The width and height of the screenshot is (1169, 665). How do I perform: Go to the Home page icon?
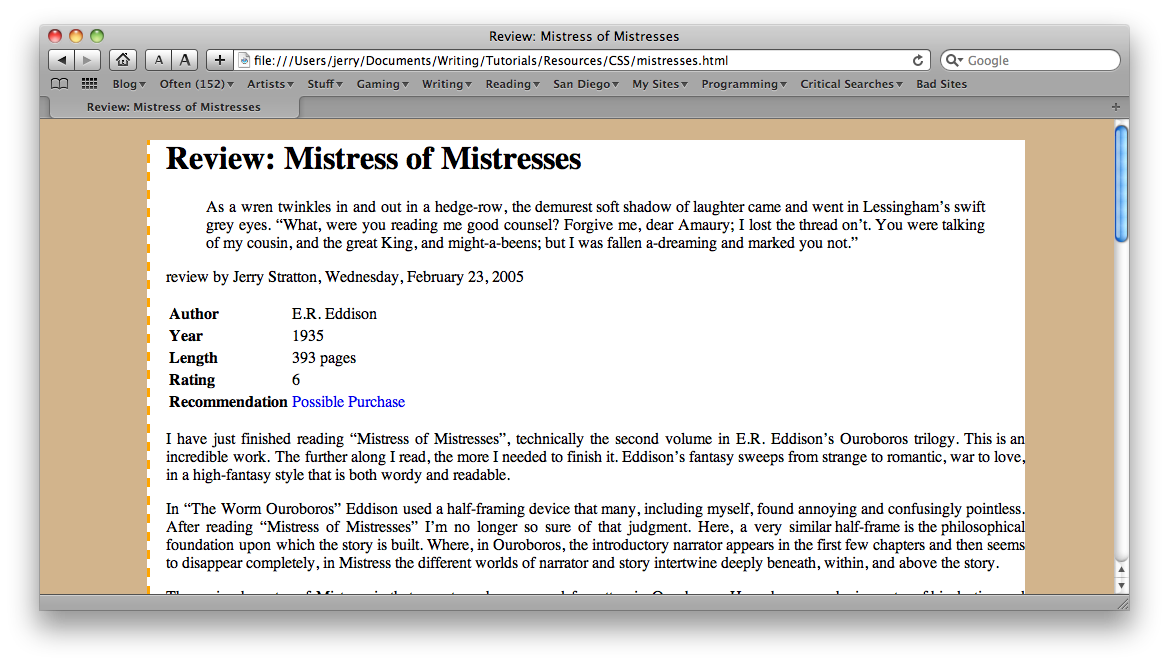click(122, 60)
